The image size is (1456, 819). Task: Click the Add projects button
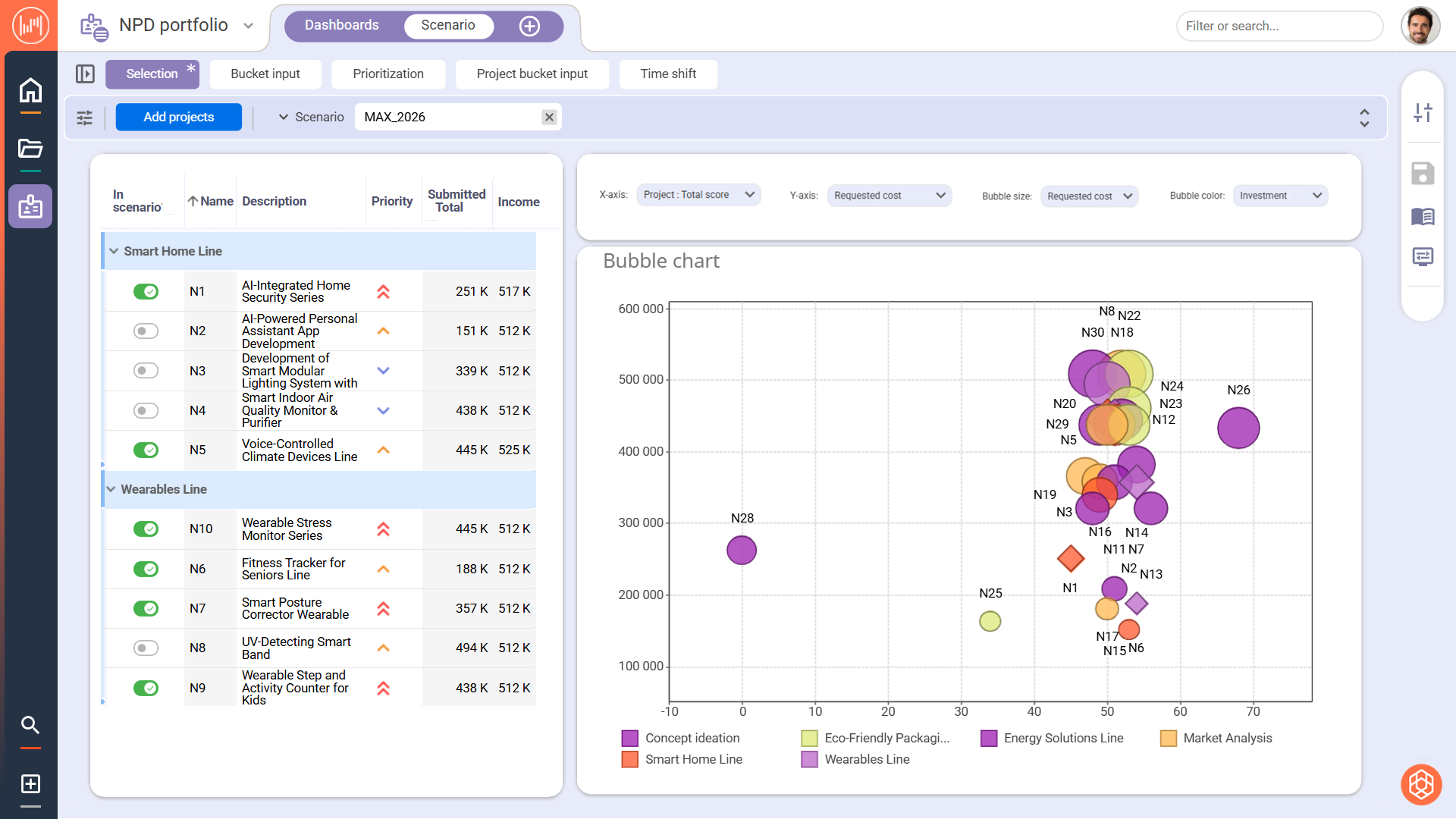[x=179, y=117]
